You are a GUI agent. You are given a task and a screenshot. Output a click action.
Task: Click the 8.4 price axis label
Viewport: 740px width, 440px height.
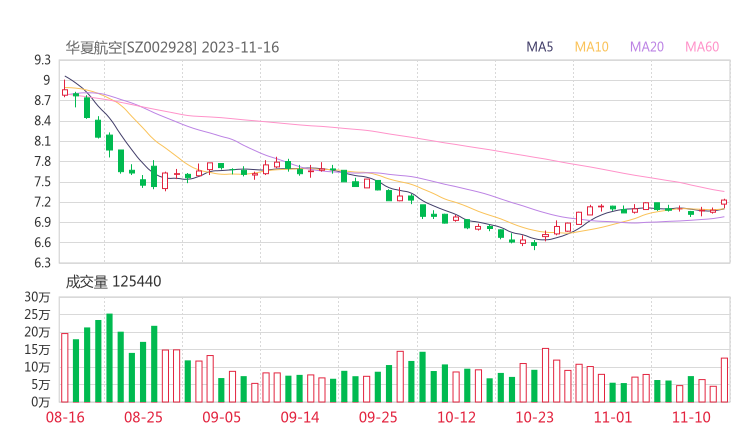tap(42, 121)
